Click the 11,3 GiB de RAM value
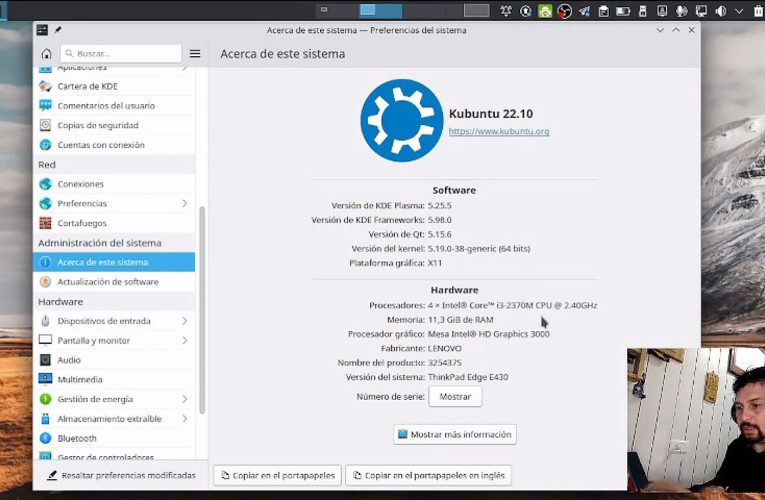The image size is (765, 500). (461, 320)
